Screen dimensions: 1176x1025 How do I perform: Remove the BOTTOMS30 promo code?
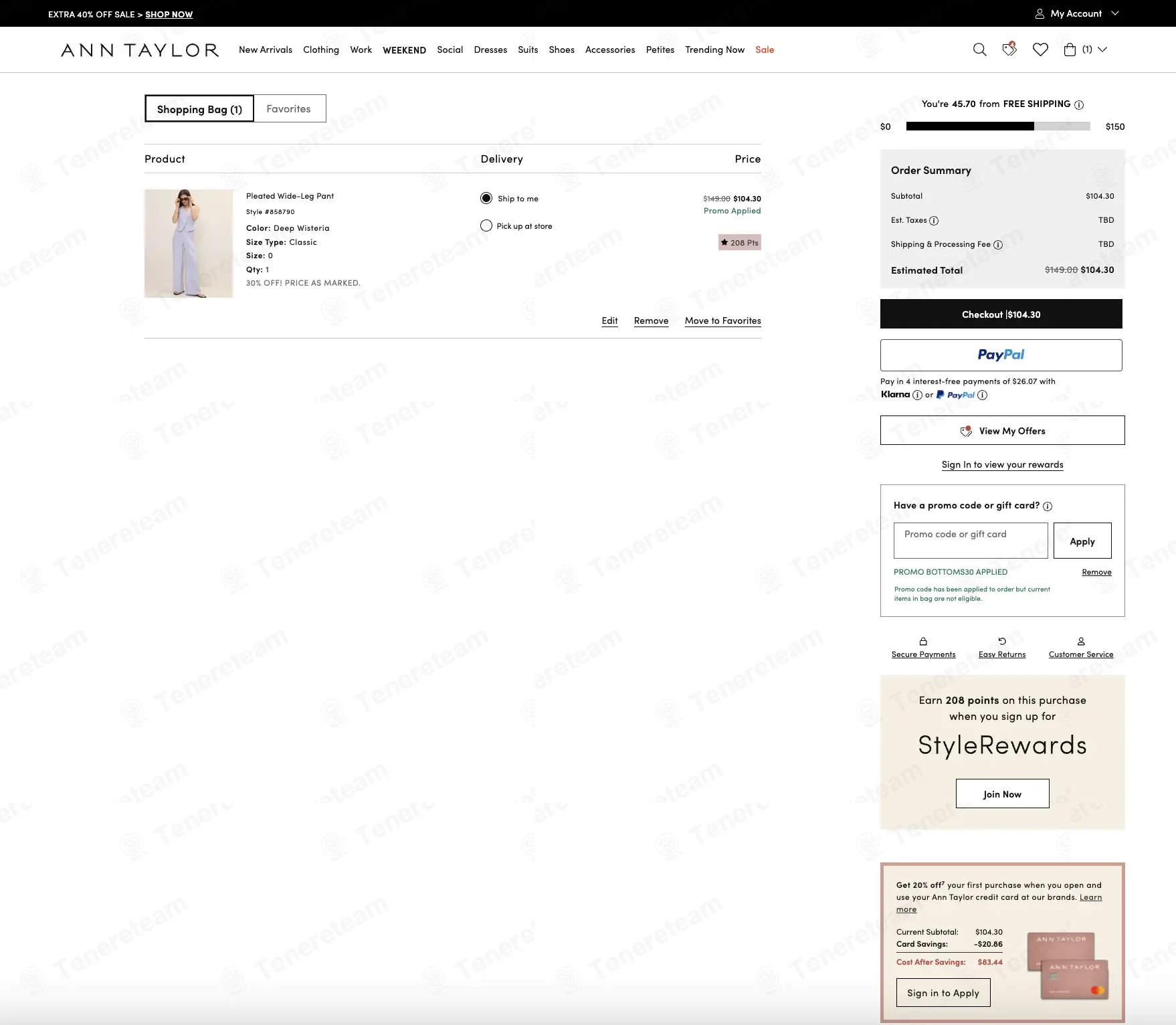coord(1096,572)
